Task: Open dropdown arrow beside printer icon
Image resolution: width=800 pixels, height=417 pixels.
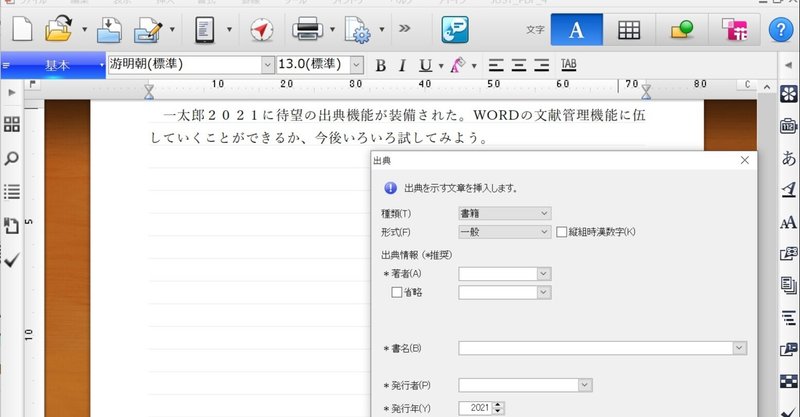Action: point(333,30)
